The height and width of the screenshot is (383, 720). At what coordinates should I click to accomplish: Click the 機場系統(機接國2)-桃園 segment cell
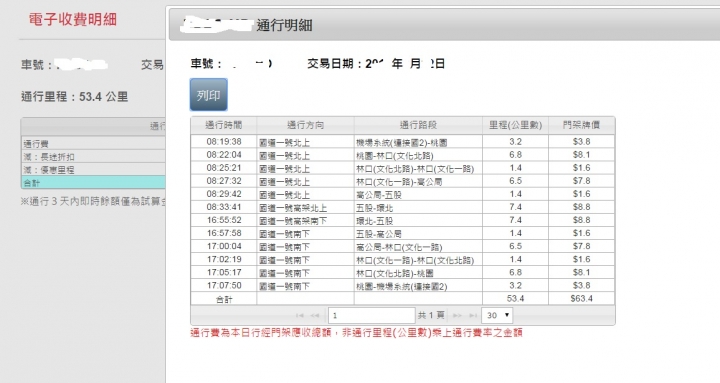418,142
